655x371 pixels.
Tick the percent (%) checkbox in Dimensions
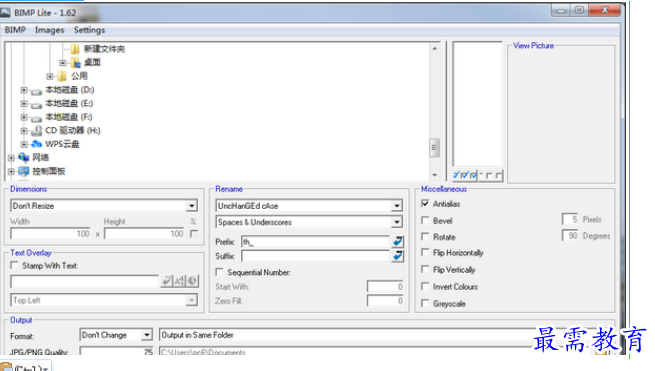click(x=193, y=234)
